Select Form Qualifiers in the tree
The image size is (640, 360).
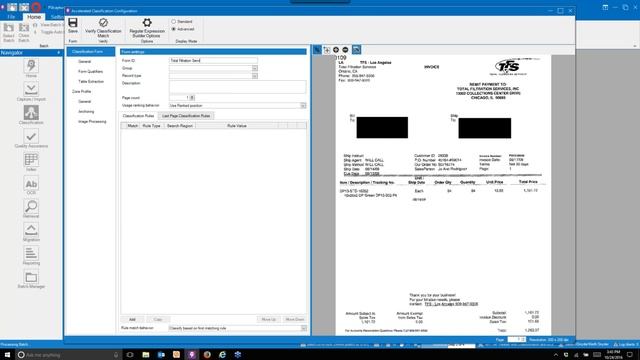90,71
